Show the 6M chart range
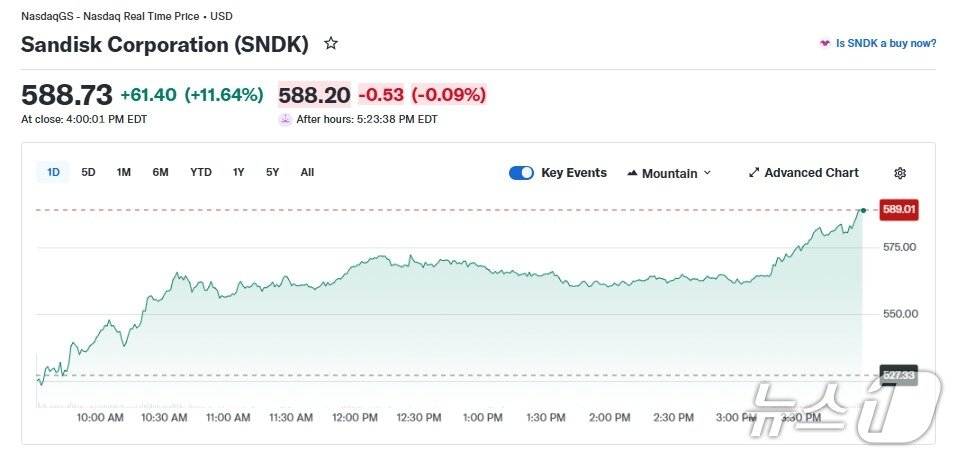956x458 pixels. click(x=160, y=172)
